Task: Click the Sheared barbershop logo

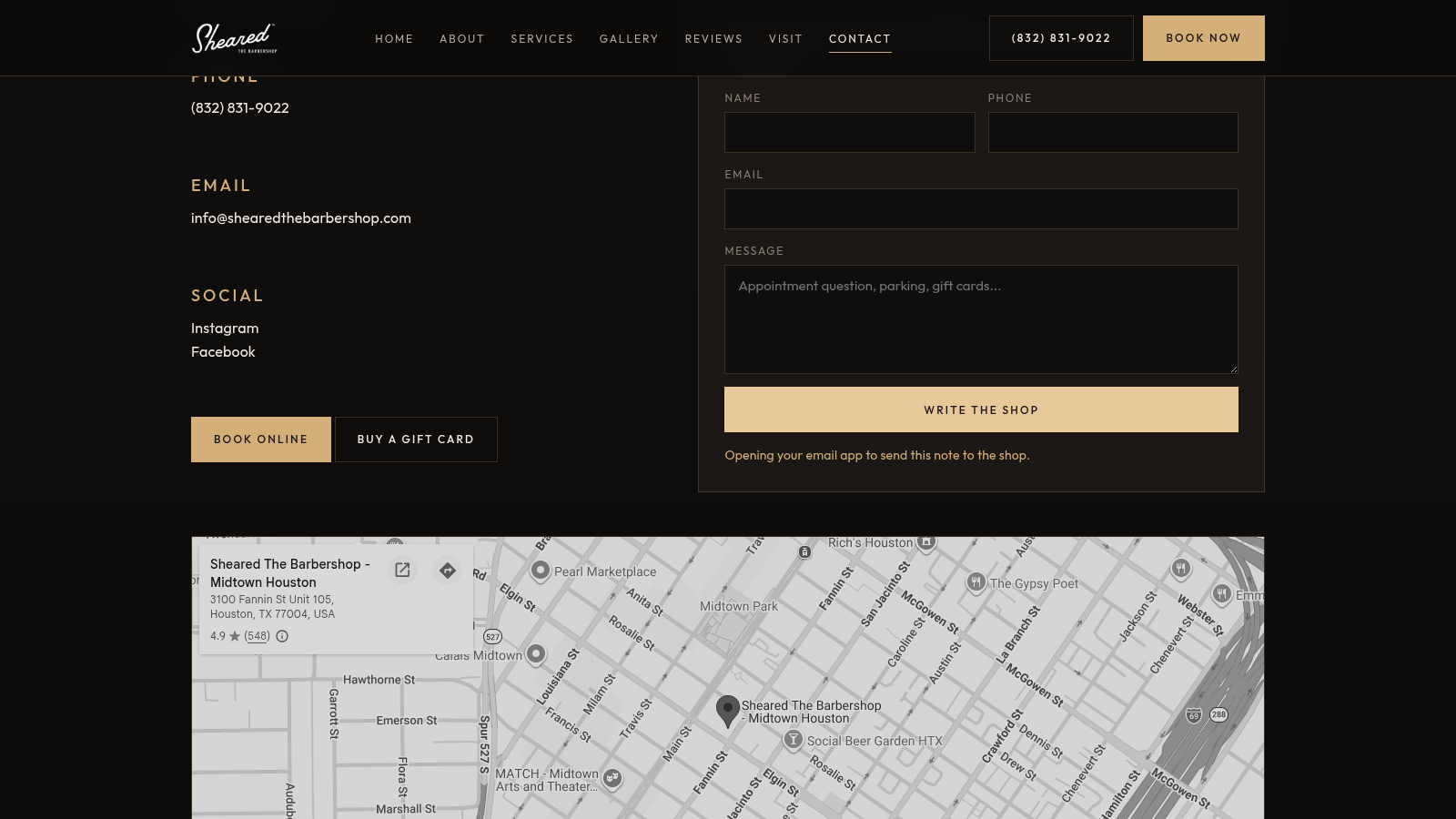Action: point(234,38)
